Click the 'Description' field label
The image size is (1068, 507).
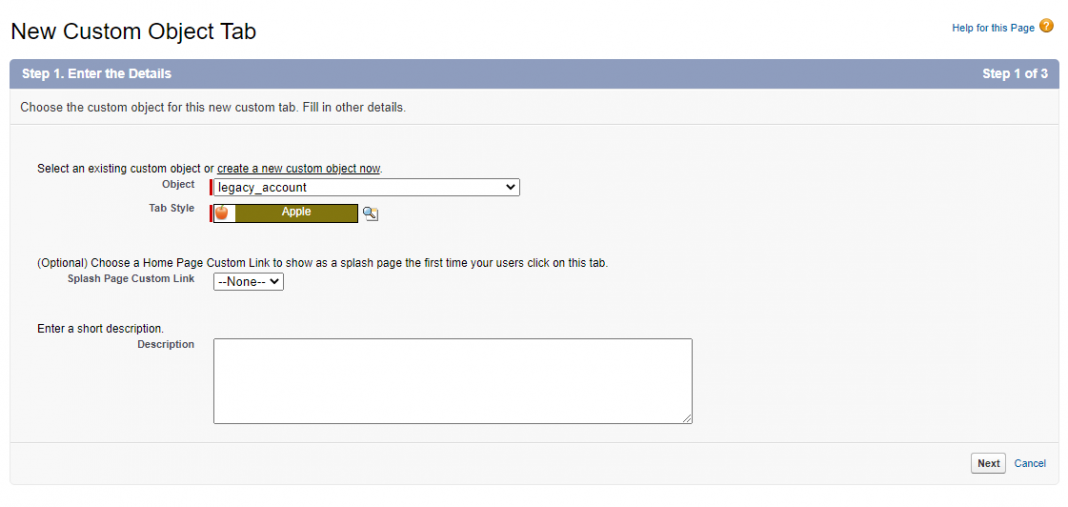166,344
